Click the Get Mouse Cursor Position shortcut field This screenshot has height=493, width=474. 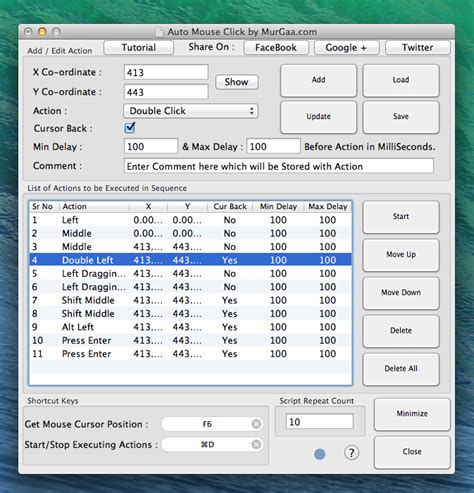pos(212,424)
